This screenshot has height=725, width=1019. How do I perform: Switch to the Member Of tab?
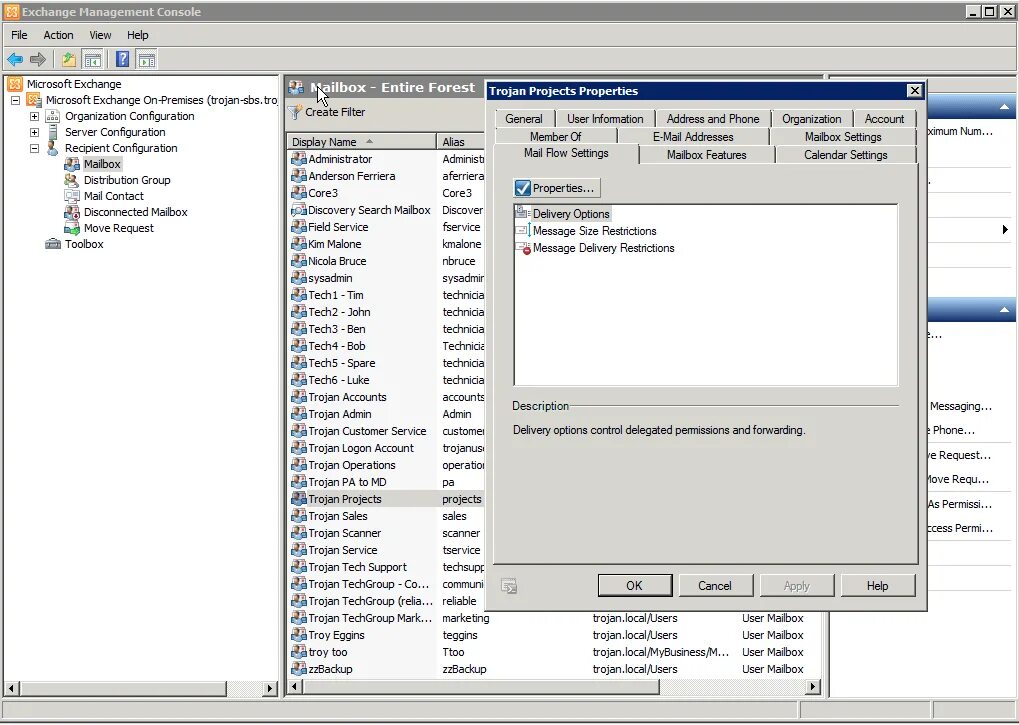coord(556,136)
